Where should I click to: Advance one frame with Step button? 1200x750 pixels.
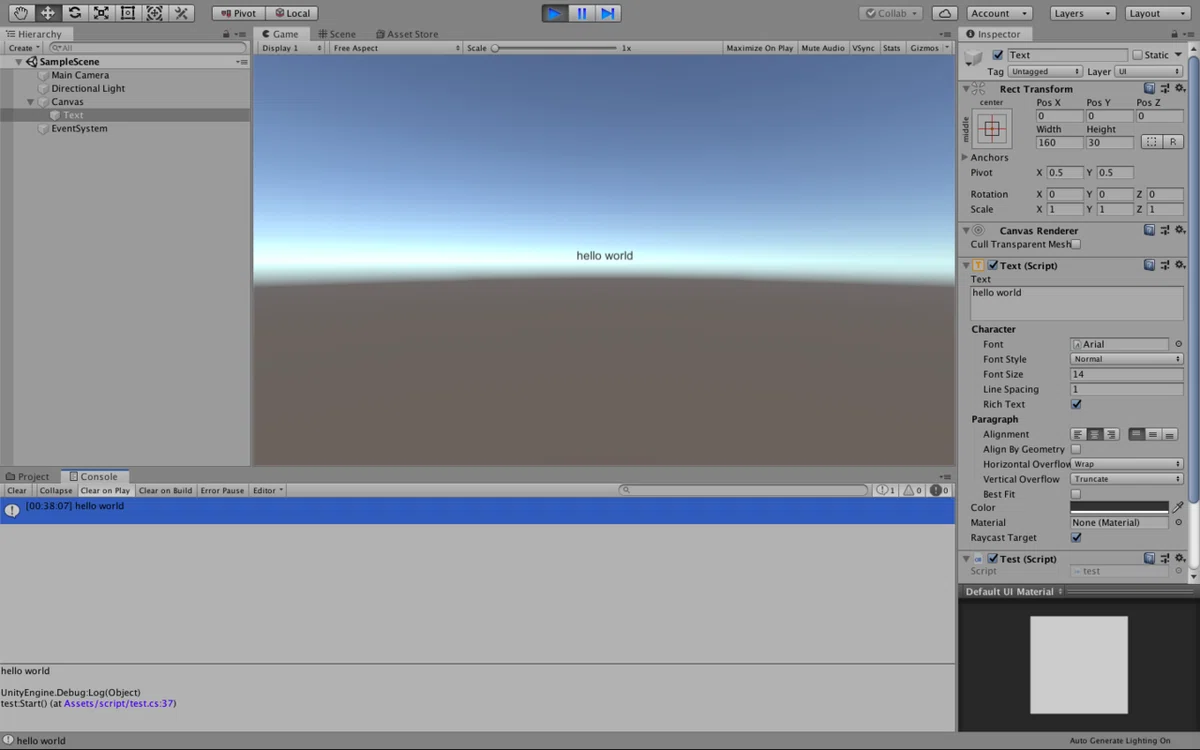click(x=608, y=13)
